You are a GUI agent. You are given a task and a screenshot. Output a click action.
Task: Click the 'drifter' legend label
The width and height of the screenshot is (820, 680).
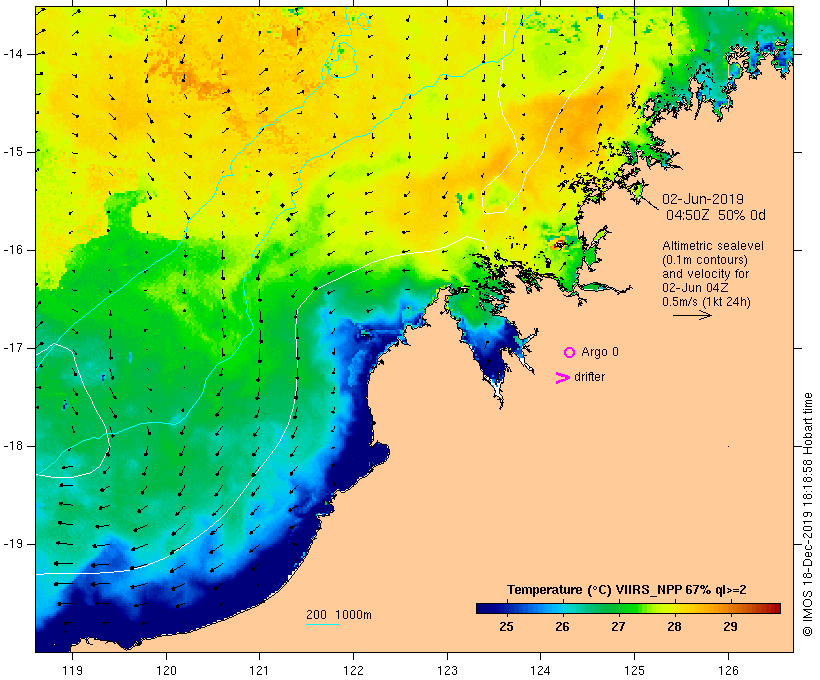coord(589,377)
